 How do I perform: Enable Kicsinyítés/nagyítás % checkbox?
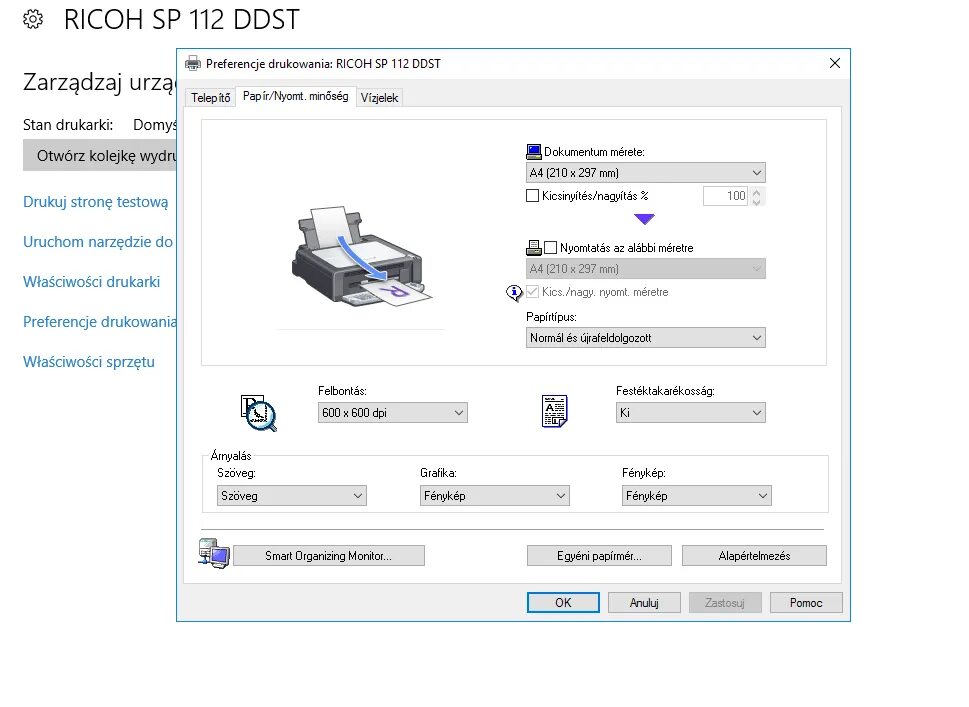click(x=532, y=196)
